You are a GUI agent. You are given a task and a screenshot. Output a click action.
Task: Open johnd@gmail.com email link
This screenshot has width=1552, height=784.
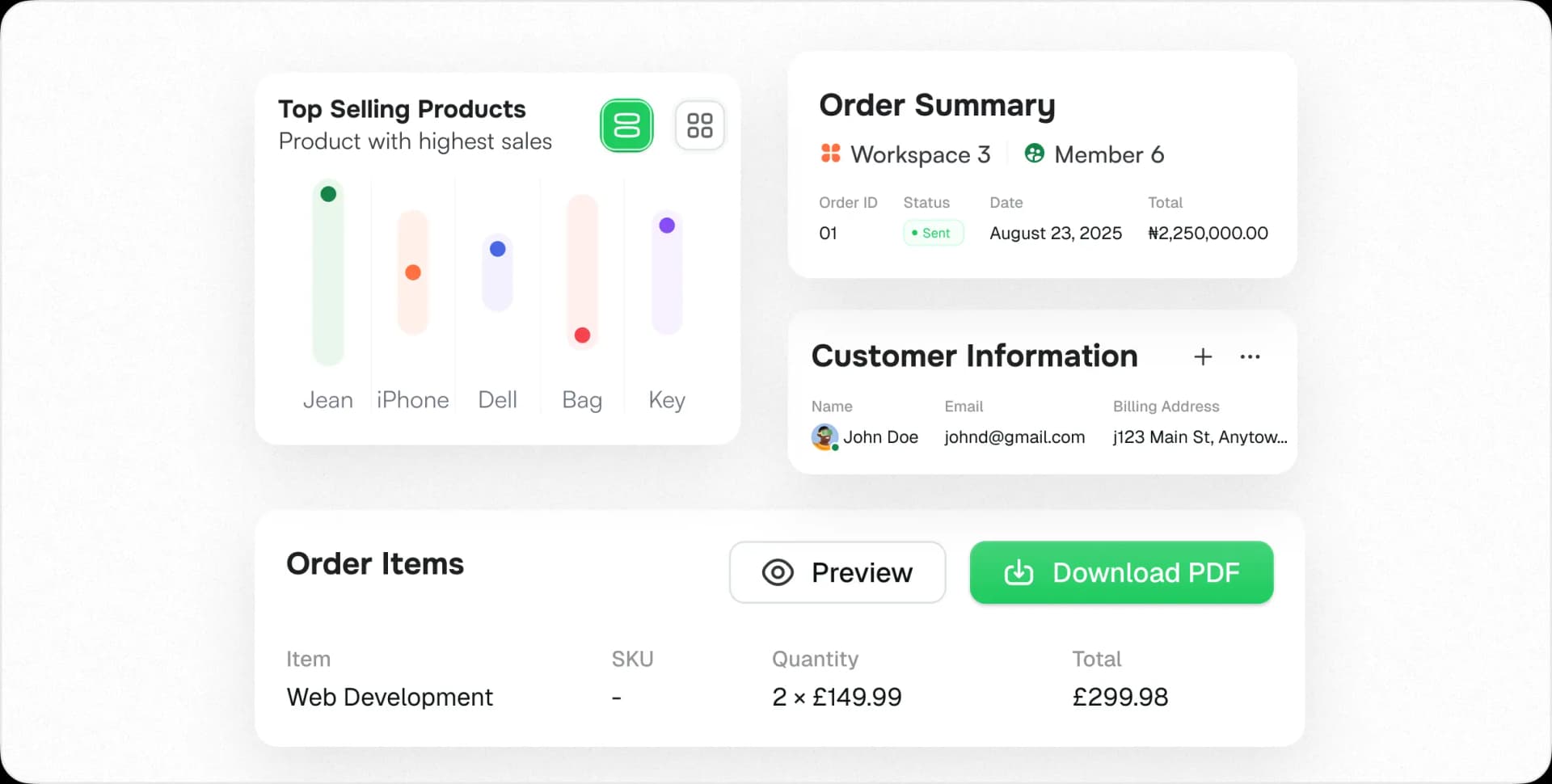point(1014,437)
